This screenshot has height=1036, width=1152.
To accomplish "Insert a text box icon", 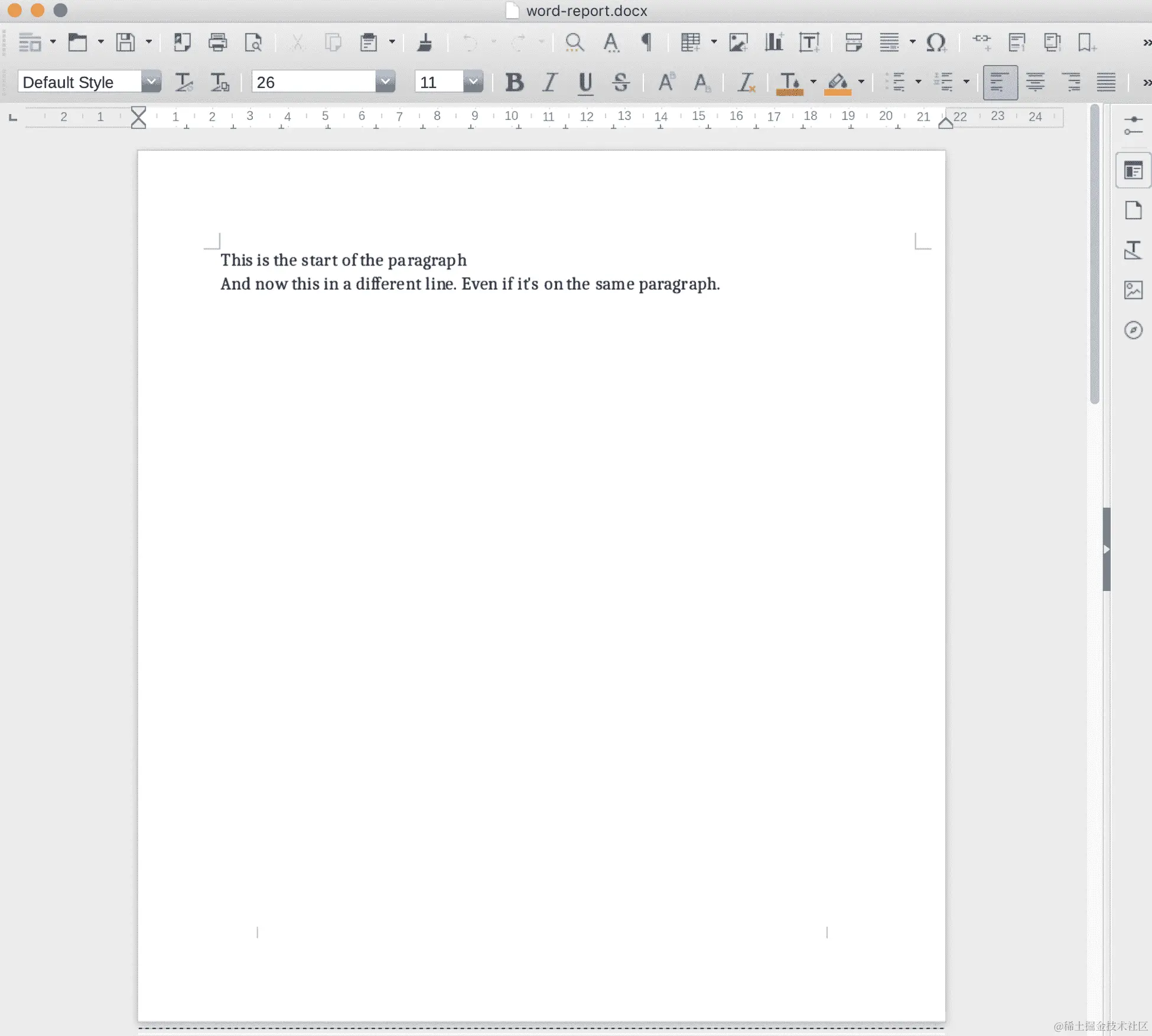I will pos(810,43).
